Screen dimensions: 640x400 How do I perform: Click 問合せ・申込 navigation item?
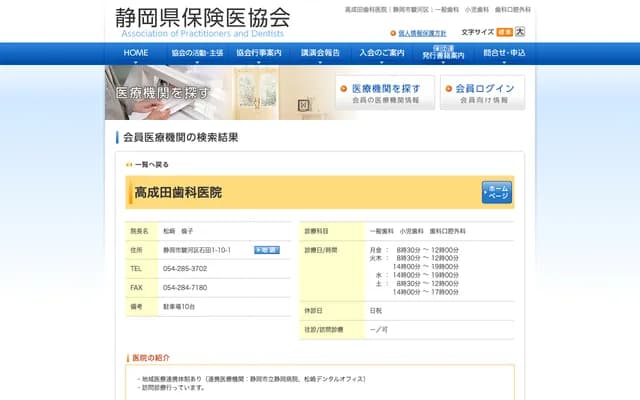click(504, 53)
